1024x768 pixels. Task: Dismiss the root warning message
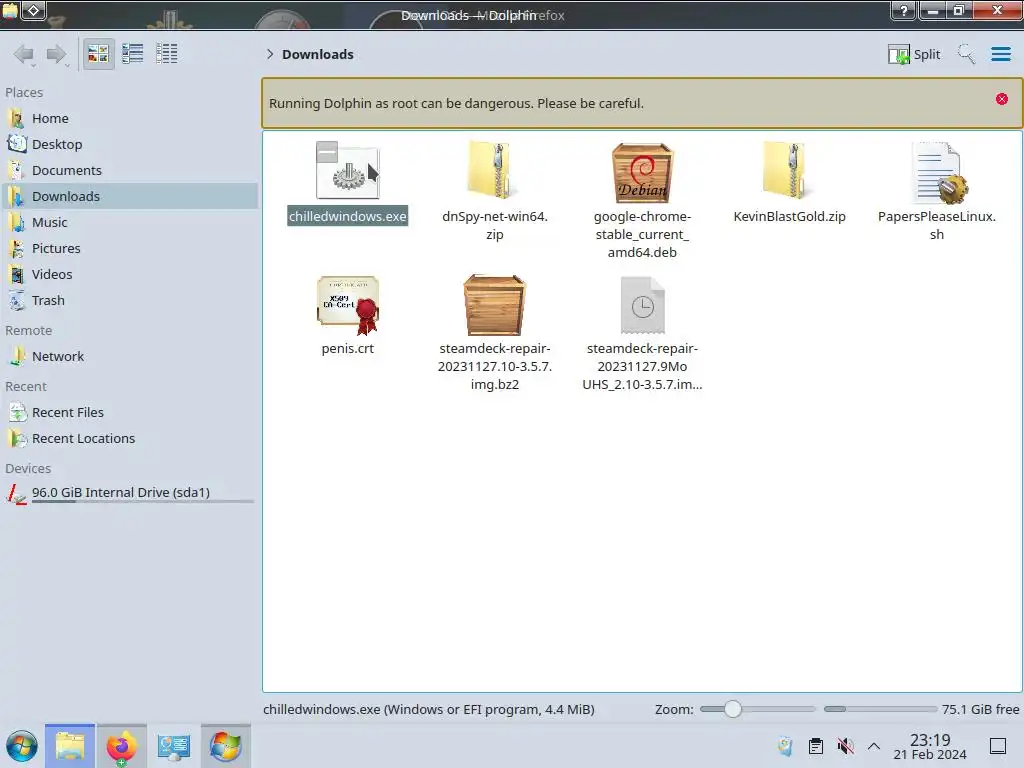tap(1002, 99)
